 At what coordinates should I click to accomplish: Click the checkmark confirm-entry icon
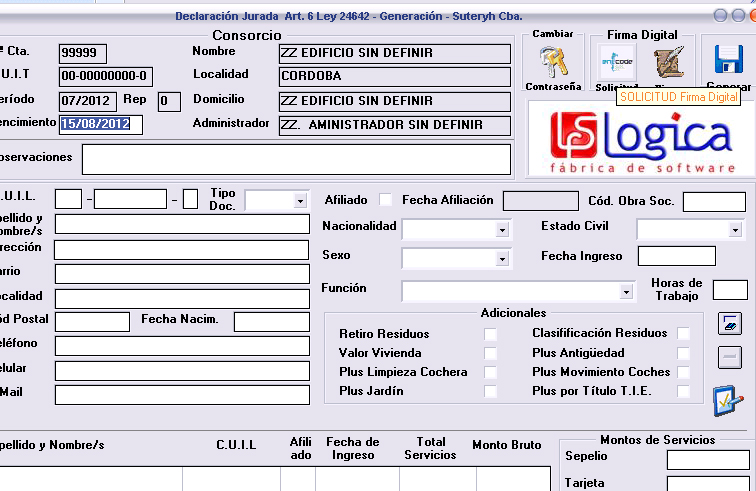(x=727, y=400)
